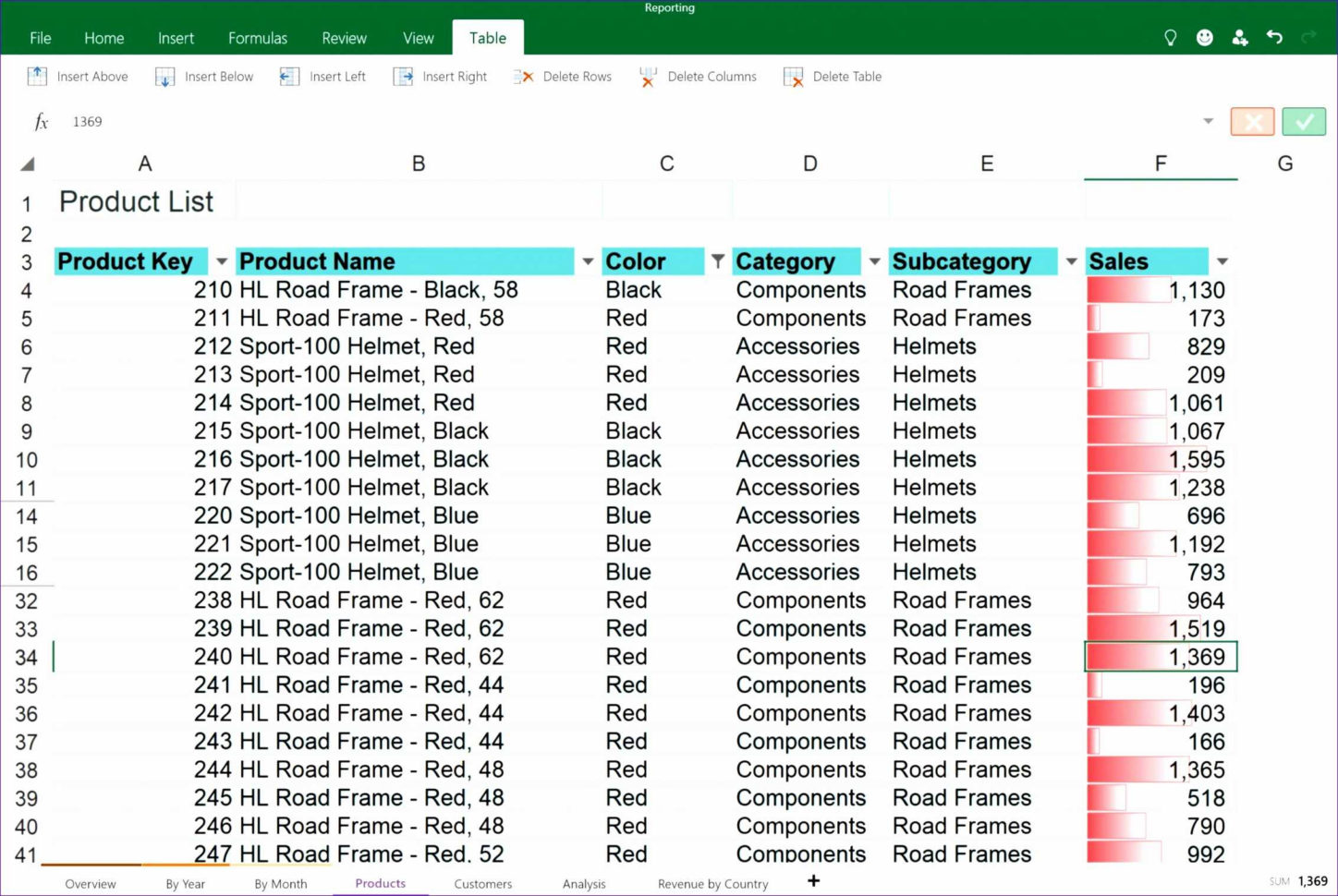Open the active Color column filter
This screenshot has width=1338, height=896.
[x=718, y=261]
